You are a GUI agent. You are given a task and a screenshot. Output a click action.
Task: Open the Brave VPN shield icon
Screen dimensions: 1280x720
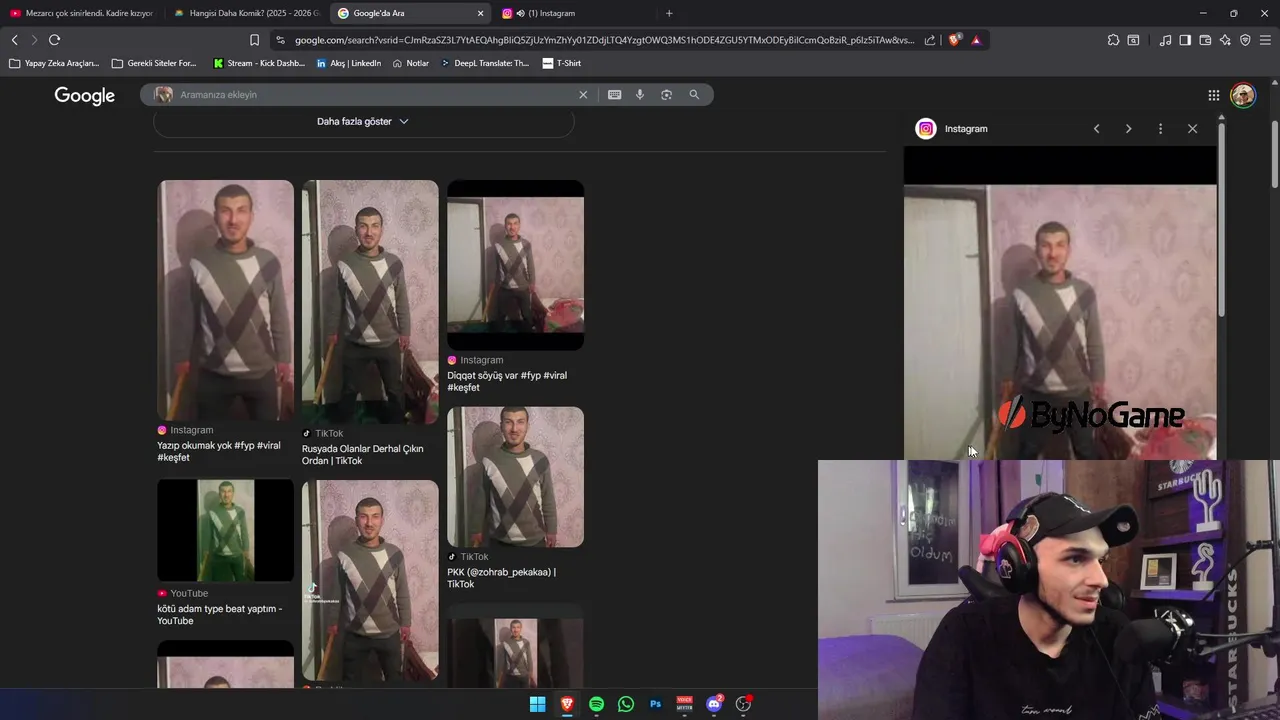point(1245,40)
